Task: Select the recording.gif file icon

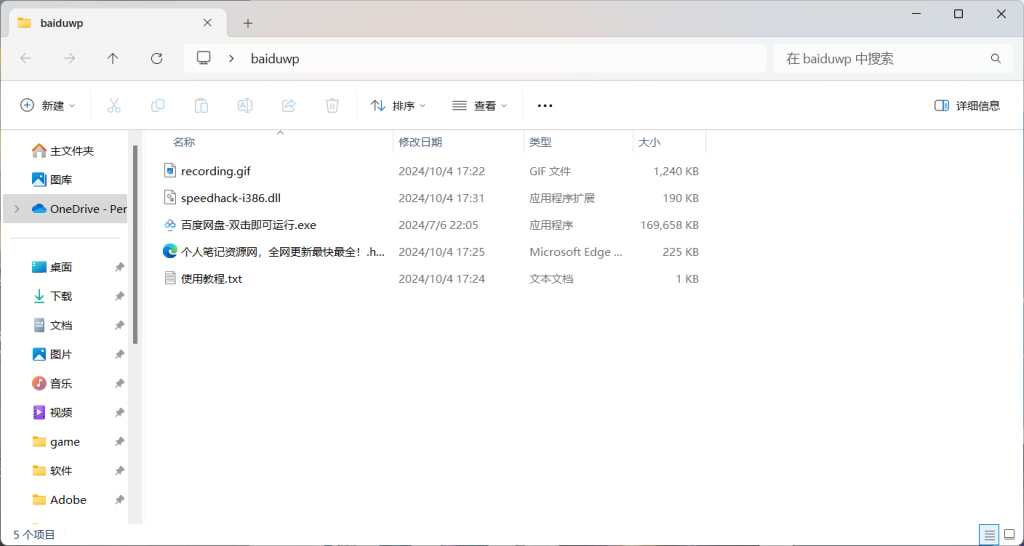Action: 170,171
